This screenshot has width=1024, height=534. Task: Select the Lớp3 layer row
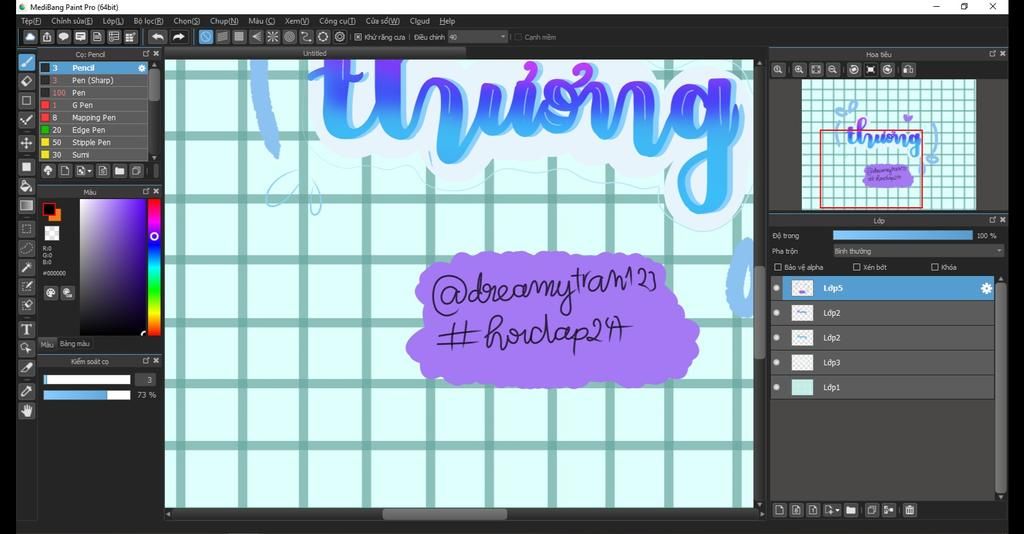click(882, 362)
